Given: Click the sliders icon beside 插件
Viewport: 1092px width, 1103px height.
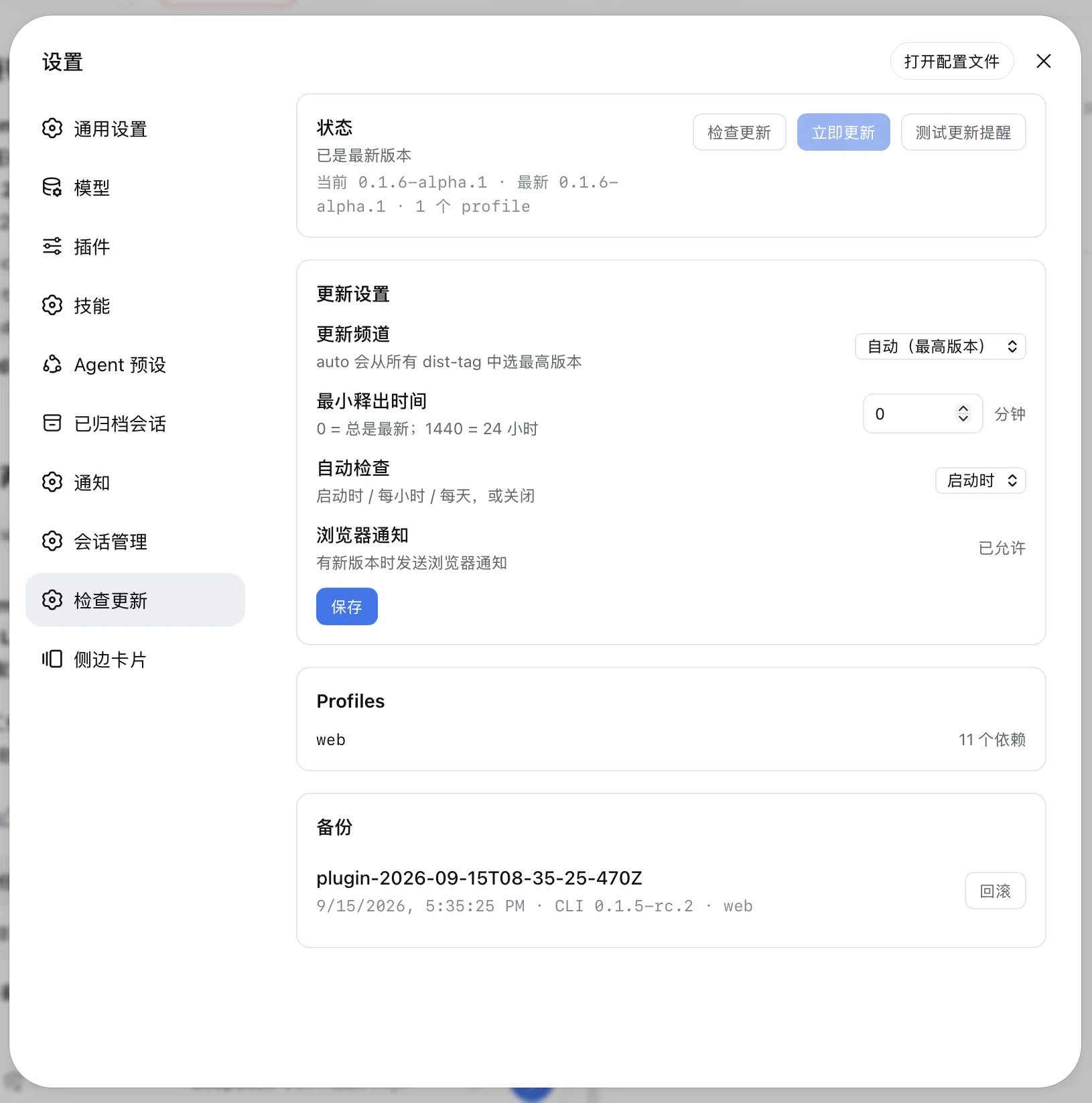Looking at the screenshot, I should (x=52, y=246).
